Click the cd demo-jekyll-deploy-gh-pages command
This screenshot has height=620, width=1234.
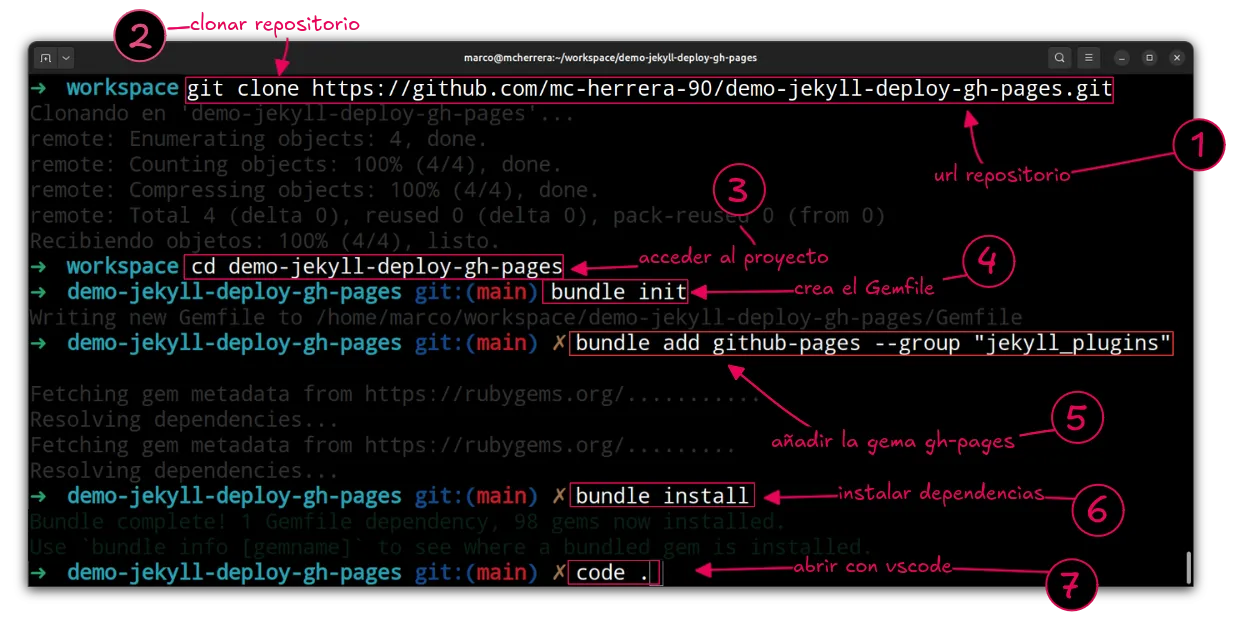(x=374, y=266)
